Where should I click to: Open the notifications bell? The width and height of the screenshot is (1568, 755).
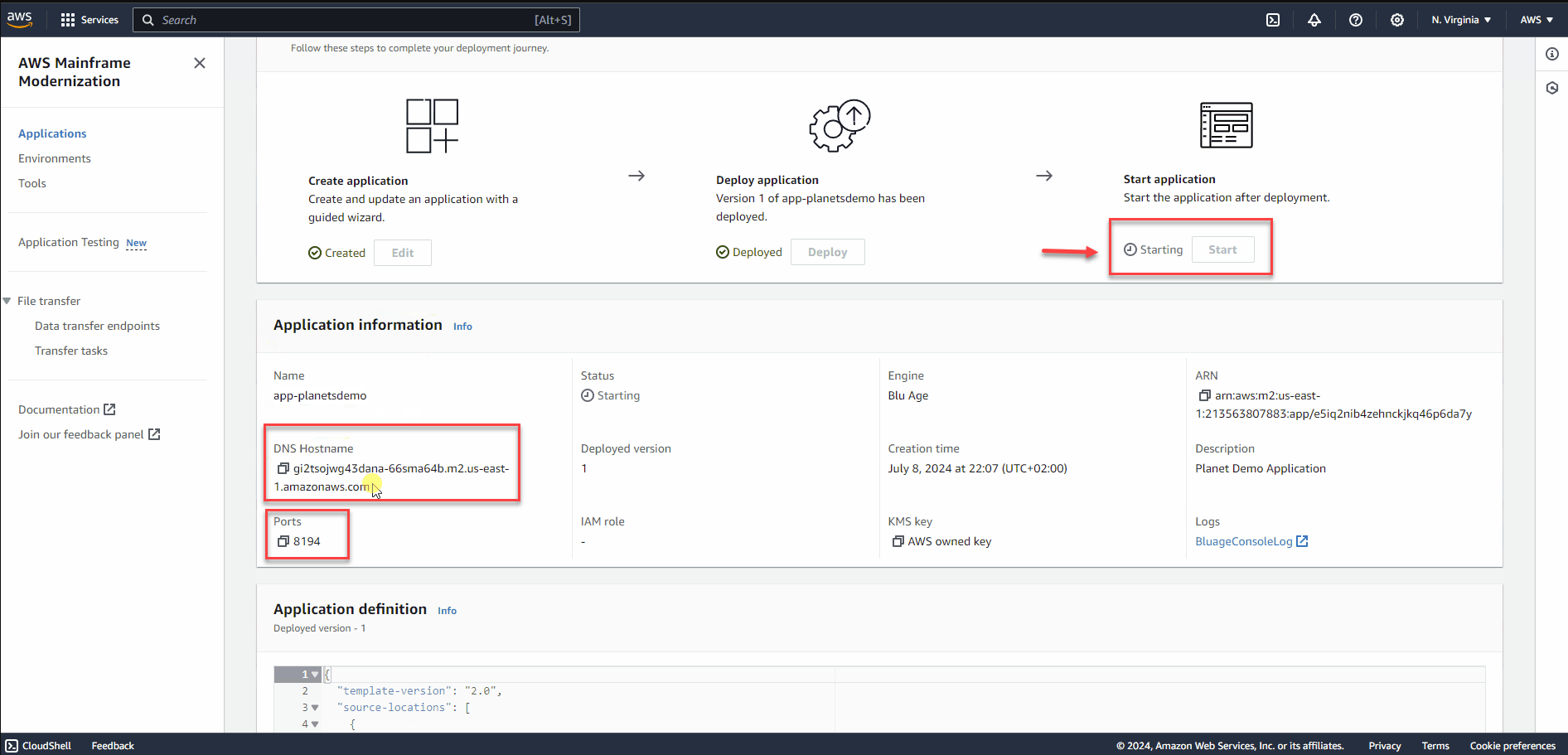point(1314,20)
